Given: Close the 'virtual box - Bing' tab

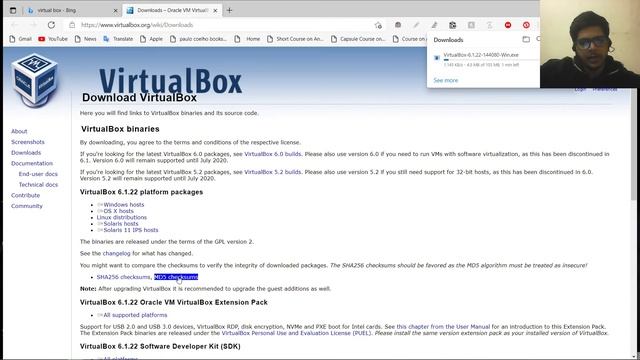Looking at the screenshot, I should pyautogui.click(x=116, y=10).
